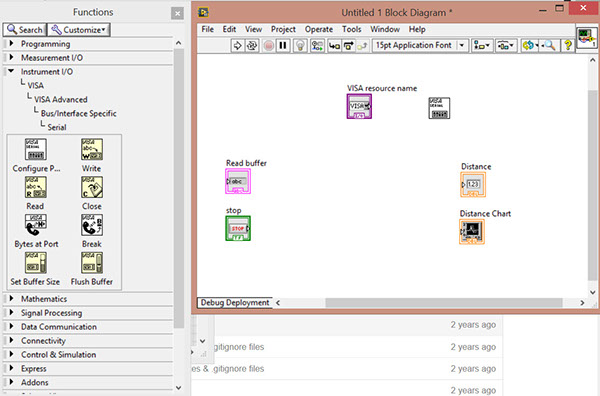Select the VISA Advanced tree item

coord(61,99)
